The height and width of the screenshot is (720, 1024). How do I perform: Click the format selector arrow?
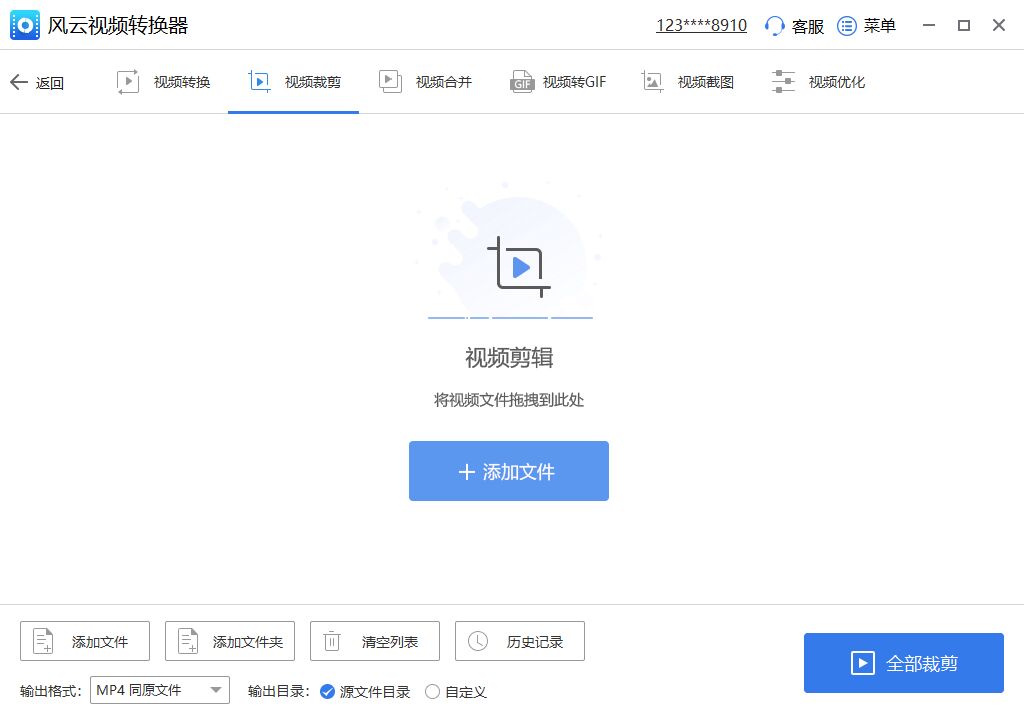(216, 690)
